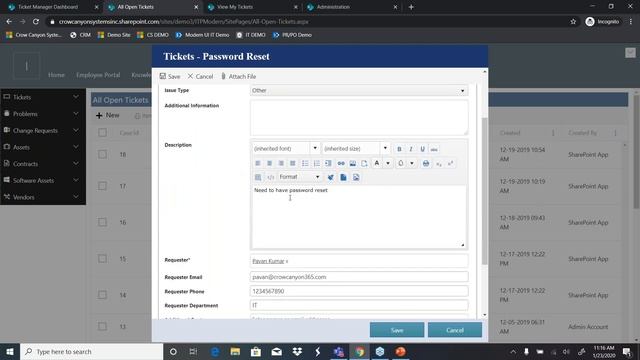The width and height of the screenshot is (640, 360).
Task: Click the Requester Email input field
Action: tap(359, 277)
